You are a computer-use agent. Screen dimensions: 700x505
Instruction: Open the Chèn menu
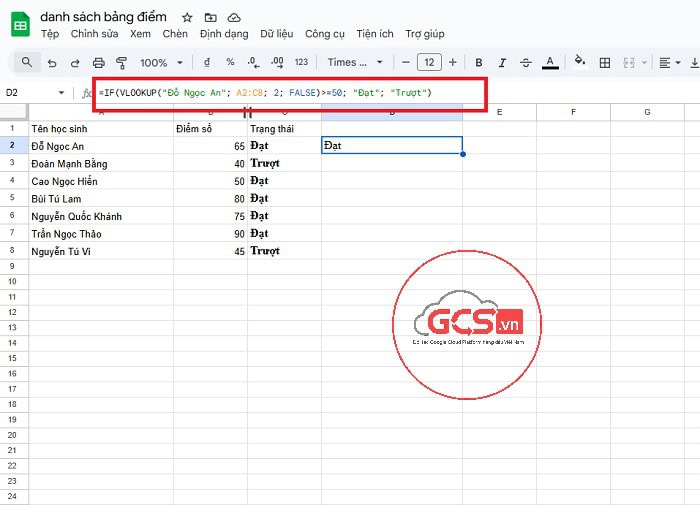[175, 34]
